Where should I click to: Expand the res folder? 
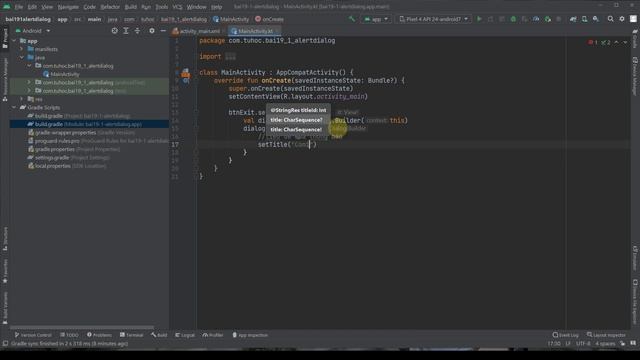tap(22, 99)
